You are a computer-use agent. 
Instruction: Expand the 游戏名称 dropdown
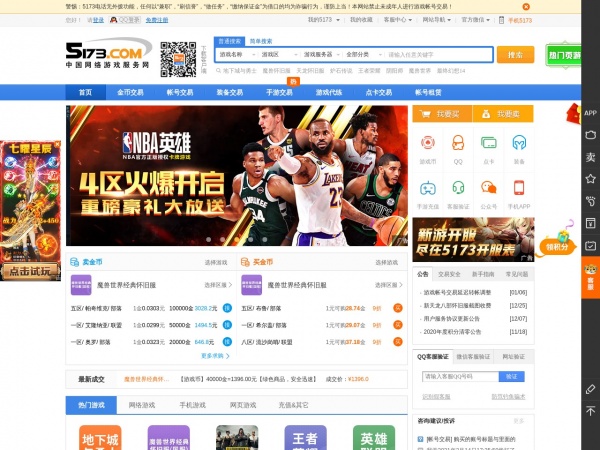click(237, 55)
